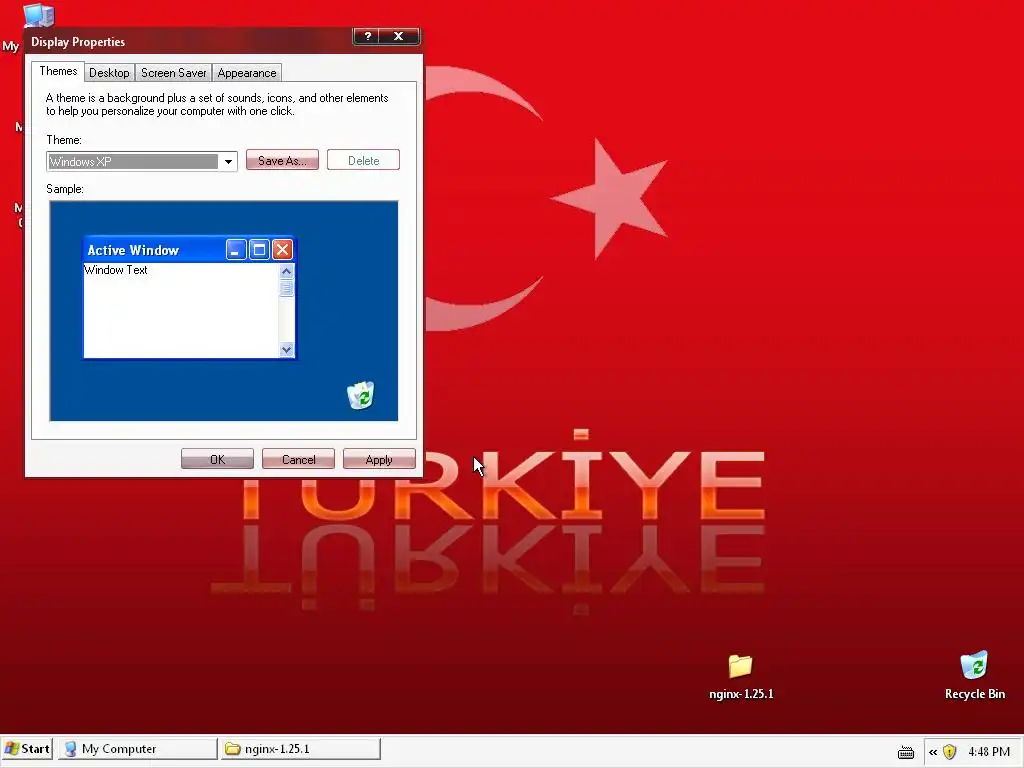Click the Windows security shield tray icon

[x=950, y=752]
